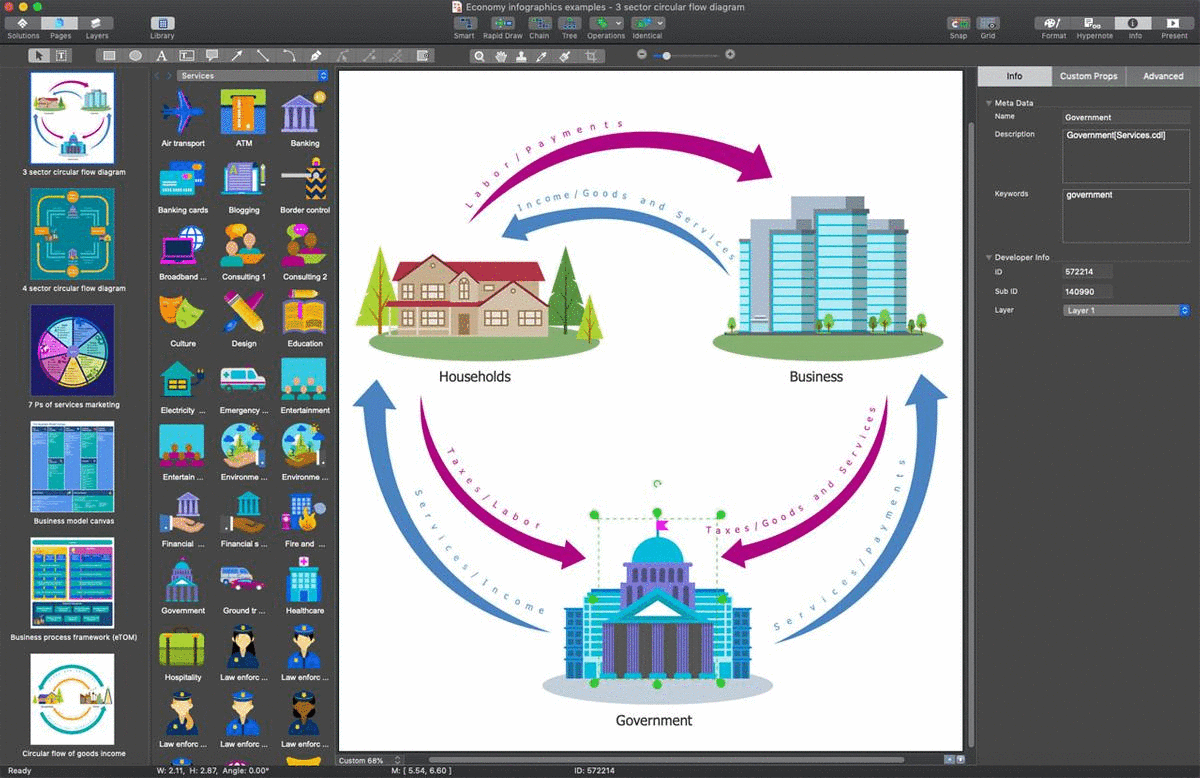Toggle the Library panel button
Image resolution: width=1200 pixels, height=778 pixels.
pos(161,23)
